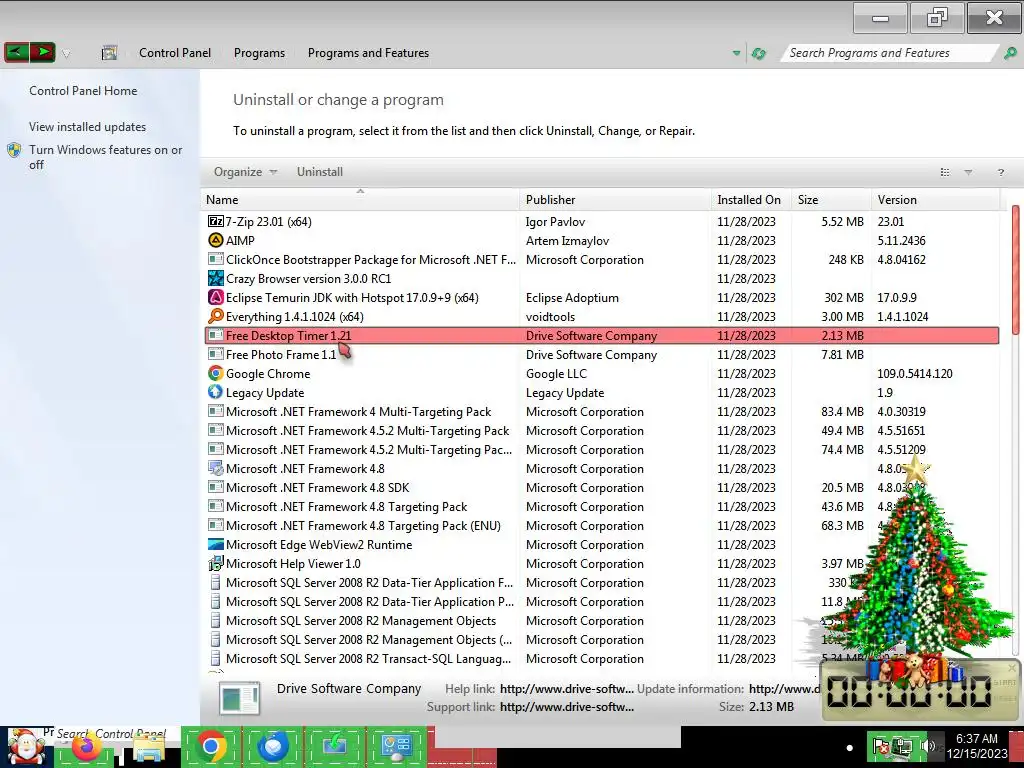Click START on the desktop timer widget

pos(1004,682)
